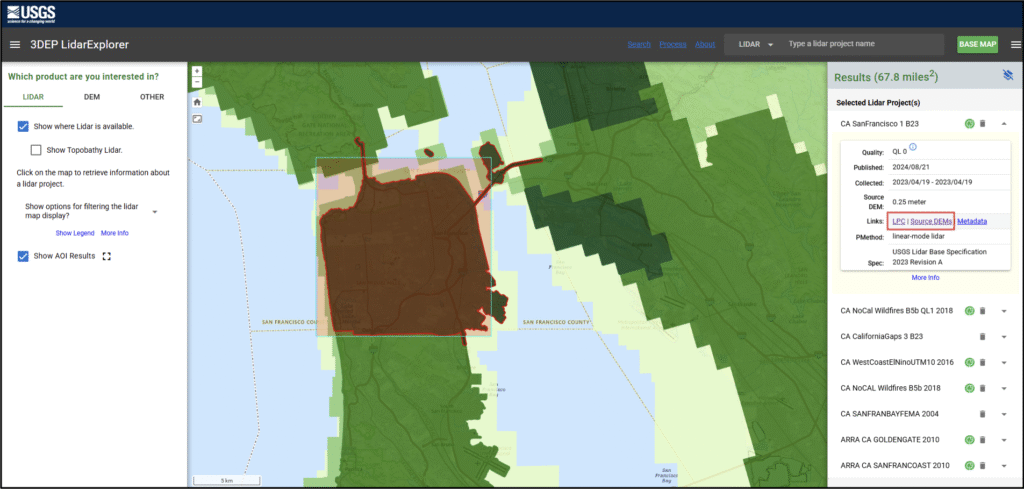Open the Source DEMs link
The width and height of the screenshot is (1024, 489).
pyautogui.click(x=931, y=221)
